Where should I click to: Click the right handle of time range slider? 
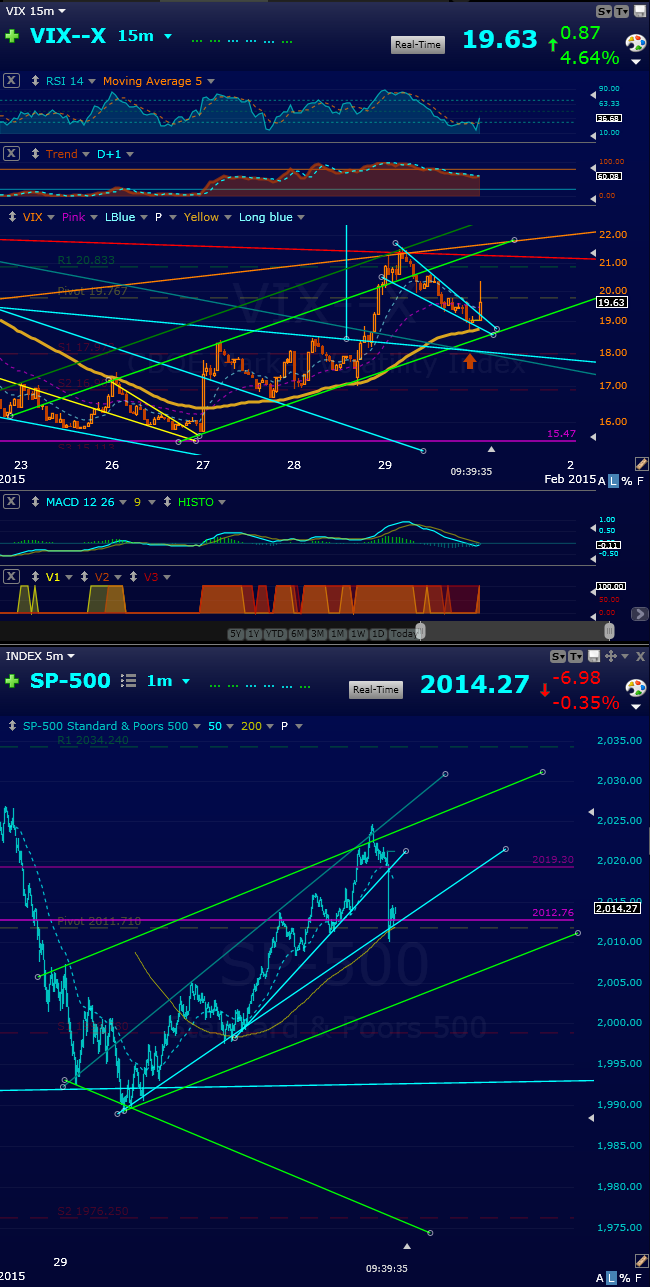609,631
